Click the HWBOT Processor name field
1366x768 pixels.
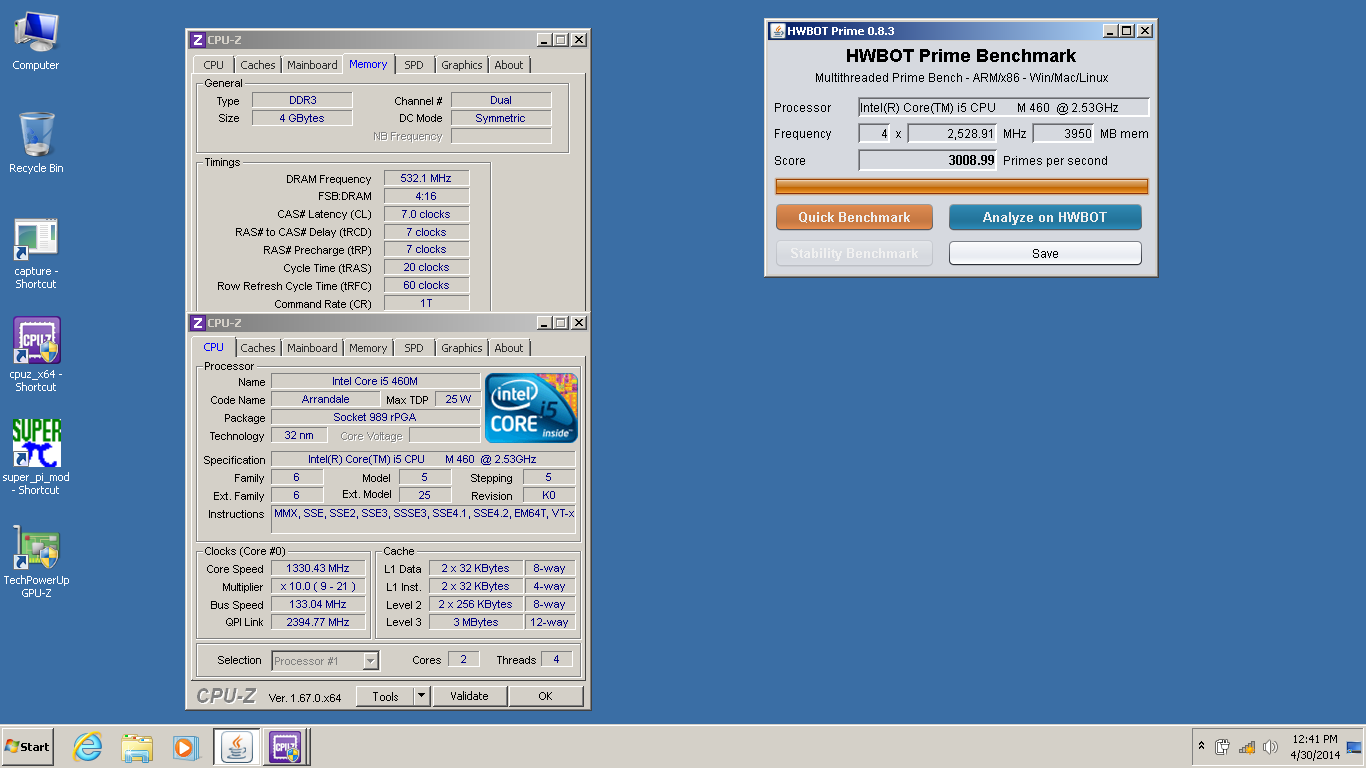[x=1004, y=107]
